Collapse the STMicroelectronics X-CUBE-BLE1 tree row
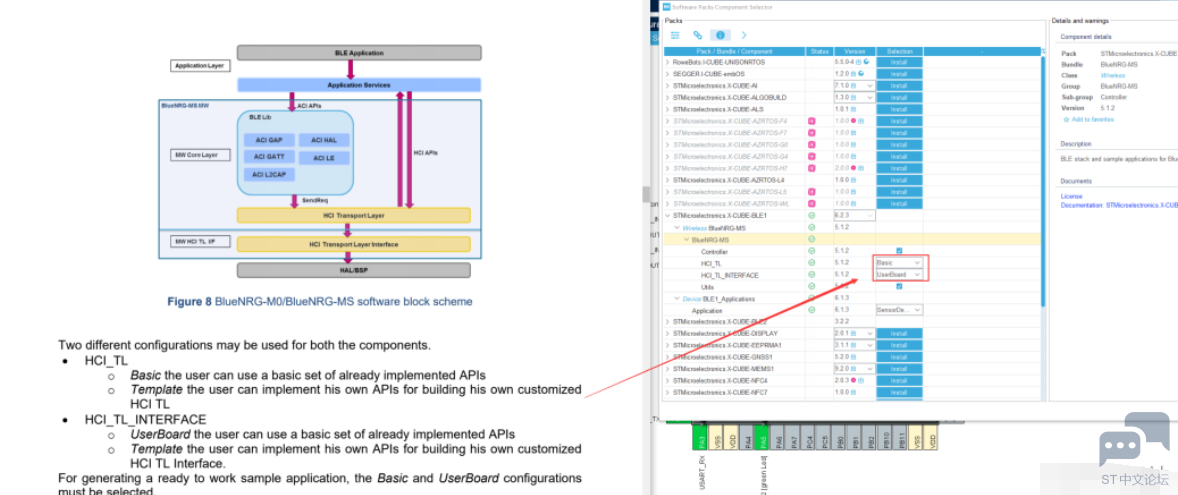1178x495 pixels. (x=668, y=216)
